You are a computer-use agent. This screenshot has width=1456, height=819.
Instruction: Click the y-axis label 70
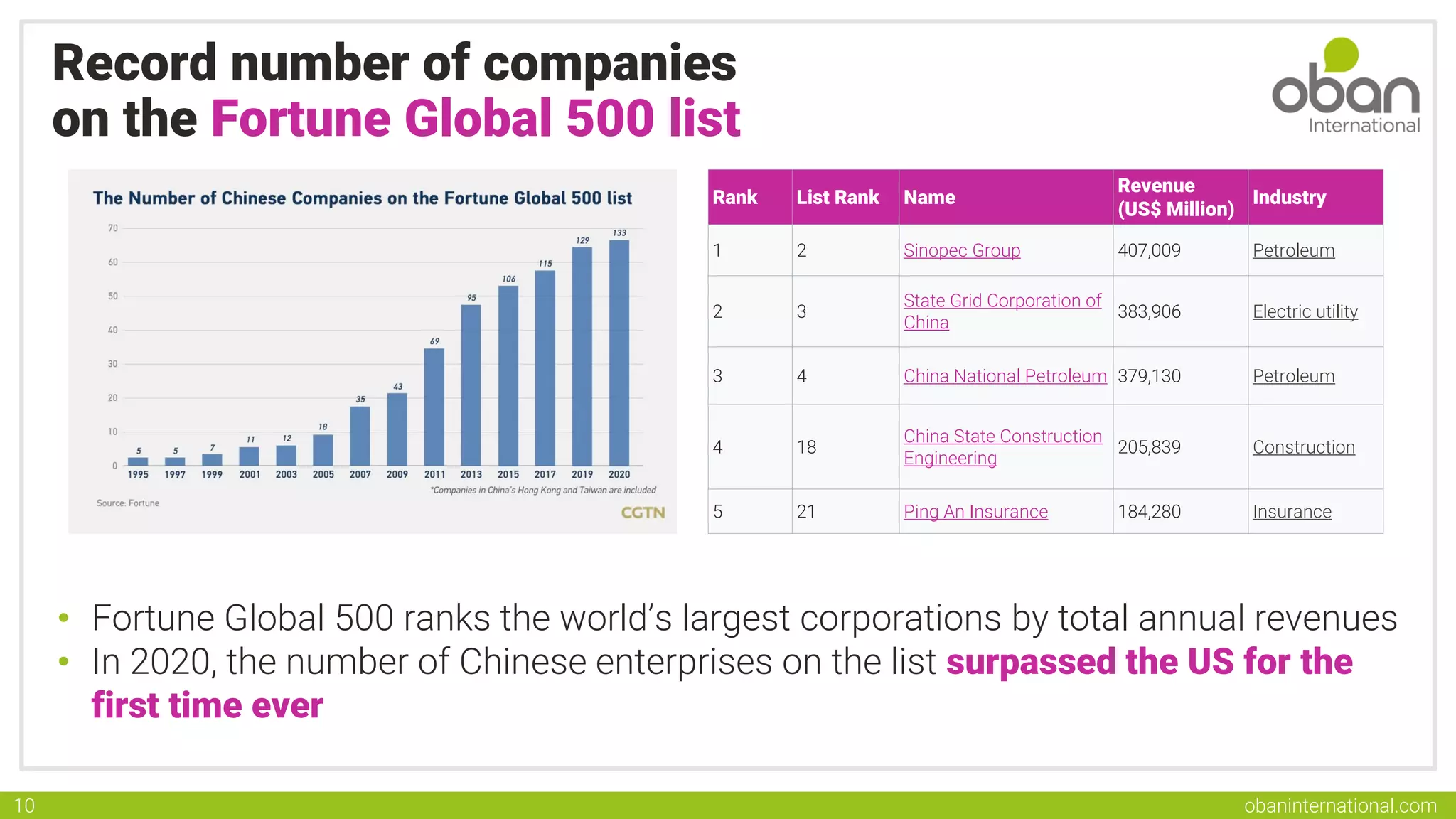click(x=113, y=228)
